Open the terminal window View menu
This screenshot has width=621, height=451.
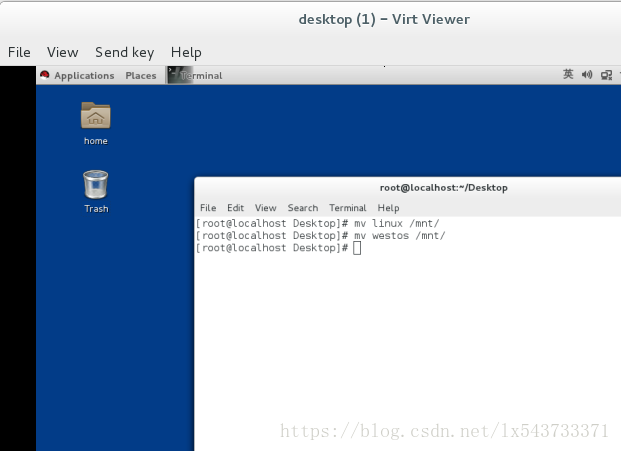click(265, 208)
